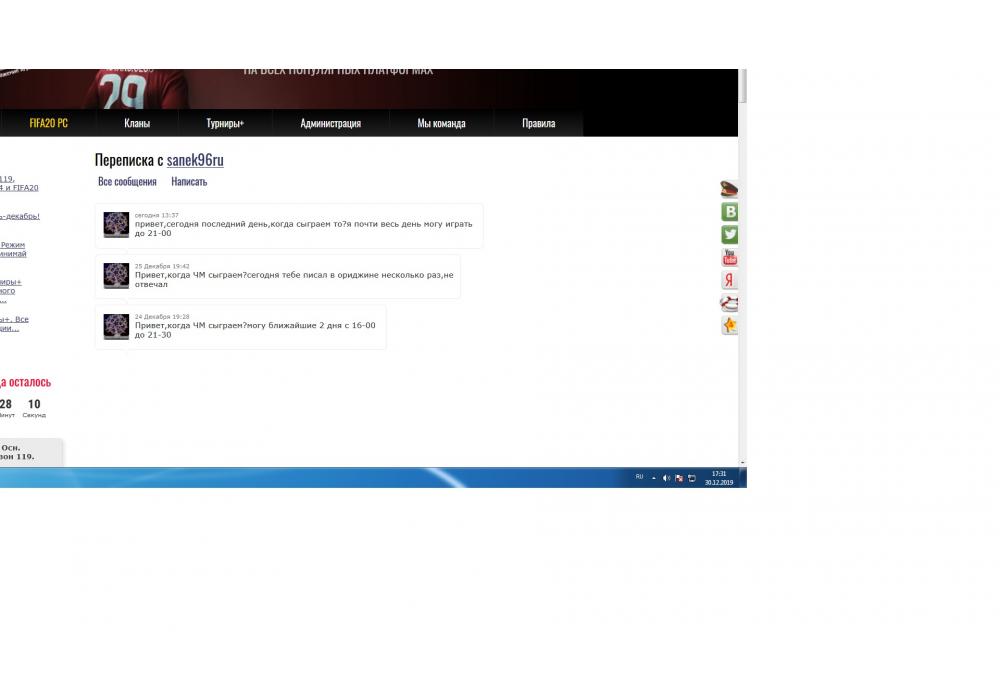1000x700 pixels.
Task: Click the 'Переписка с' heading text
Action: coord(129,160)
